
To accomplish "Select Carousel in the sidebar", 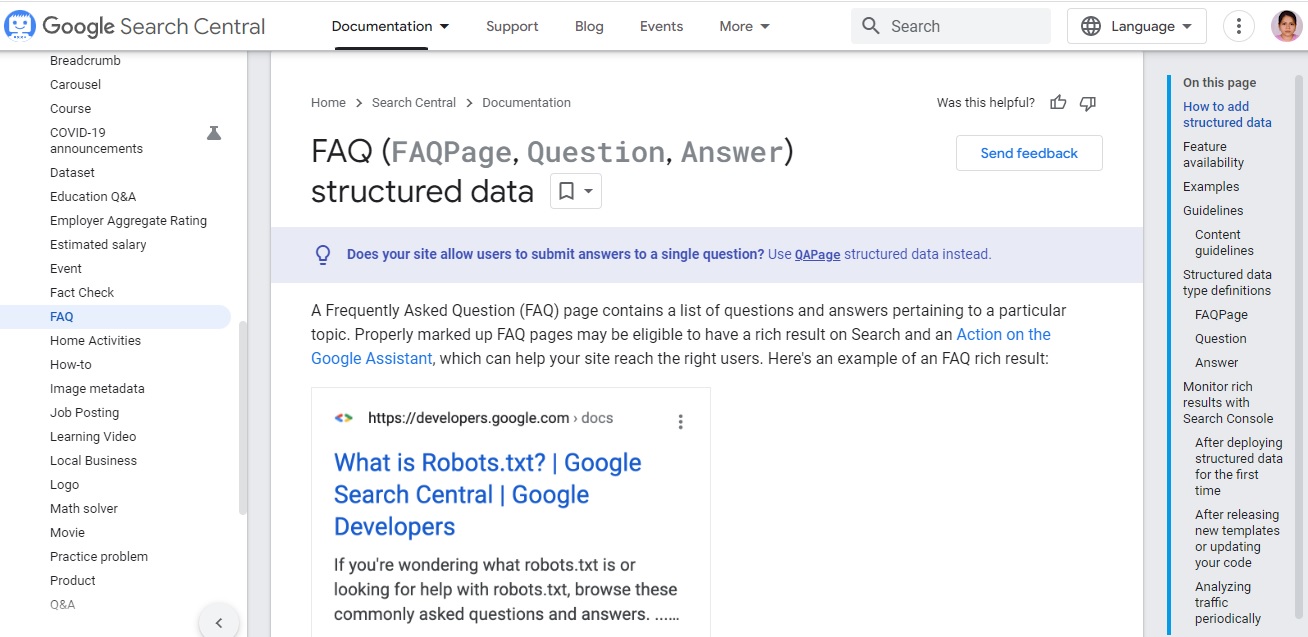I will pyautogui.click(x=75, y=85).
